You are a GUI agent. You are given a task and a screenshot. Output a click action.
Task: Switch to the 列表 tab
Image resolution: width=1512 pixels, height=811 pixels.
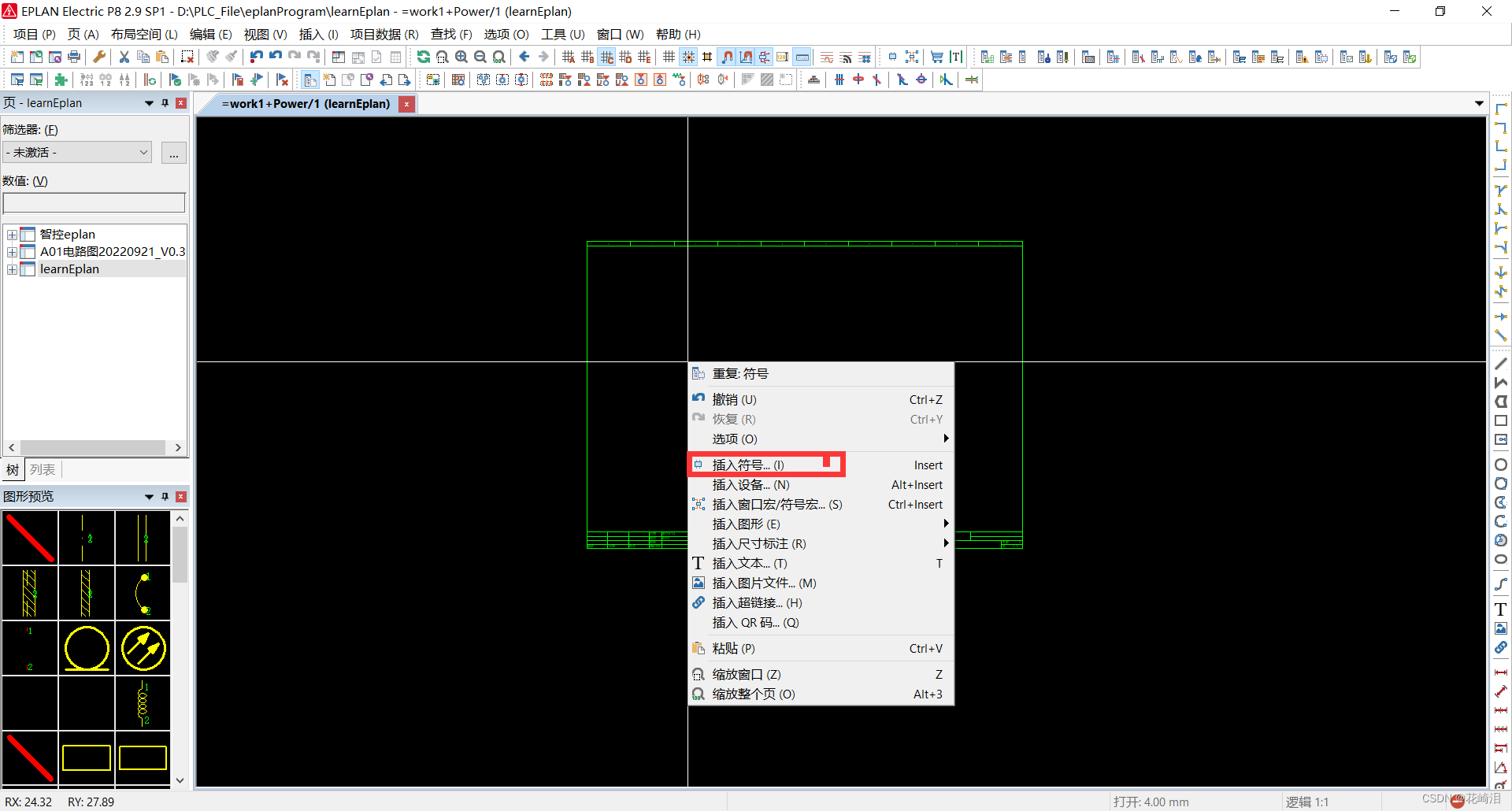(x=43, y=470)
